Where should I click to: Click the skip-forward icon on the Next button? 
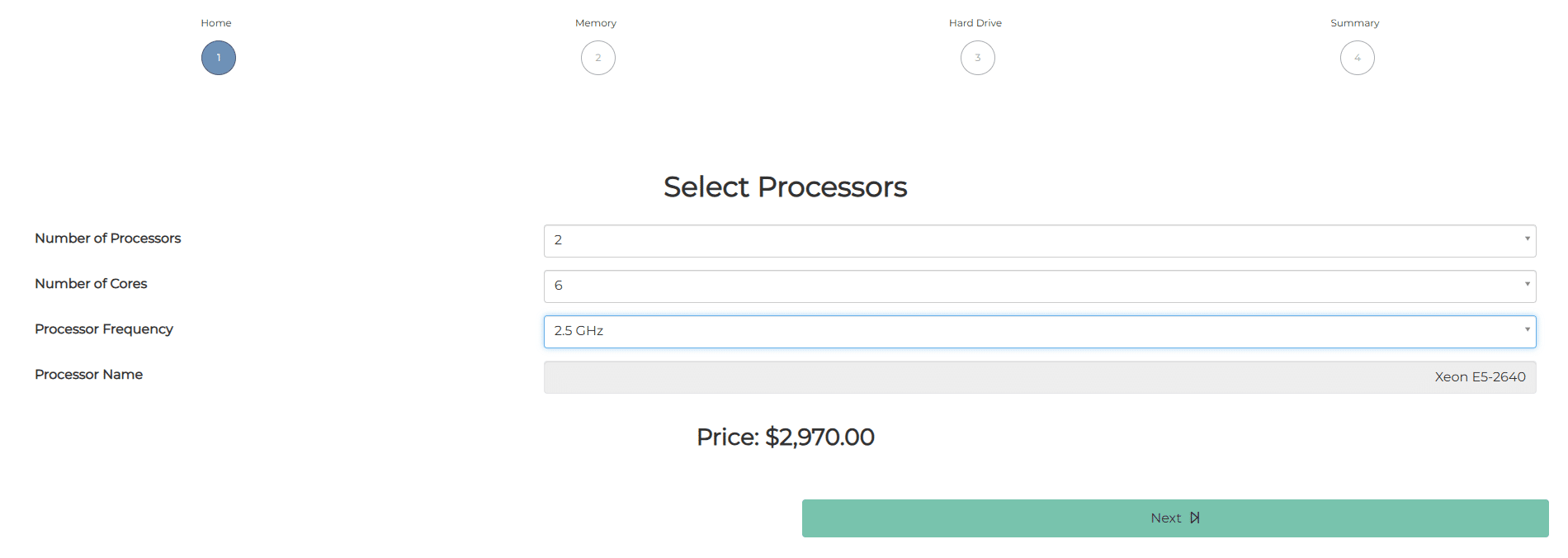(1195, 518)
